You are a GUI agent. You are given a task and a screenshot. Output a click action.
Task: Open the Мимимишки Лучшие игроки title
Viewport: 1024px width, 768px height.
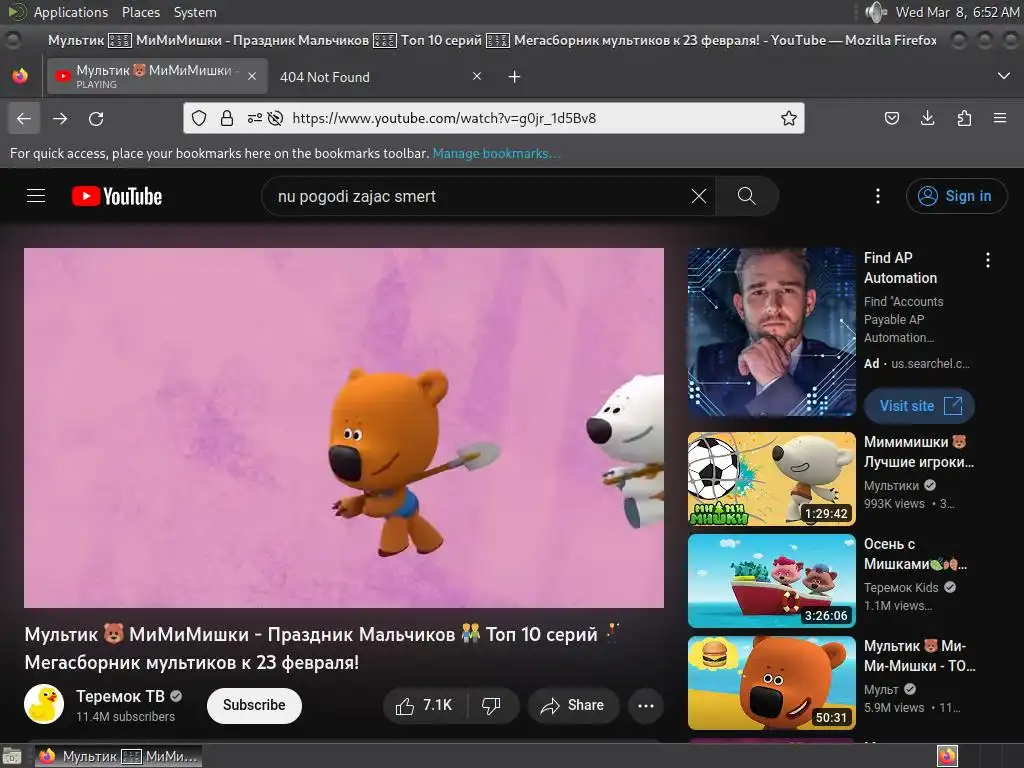tap(919, 452)
